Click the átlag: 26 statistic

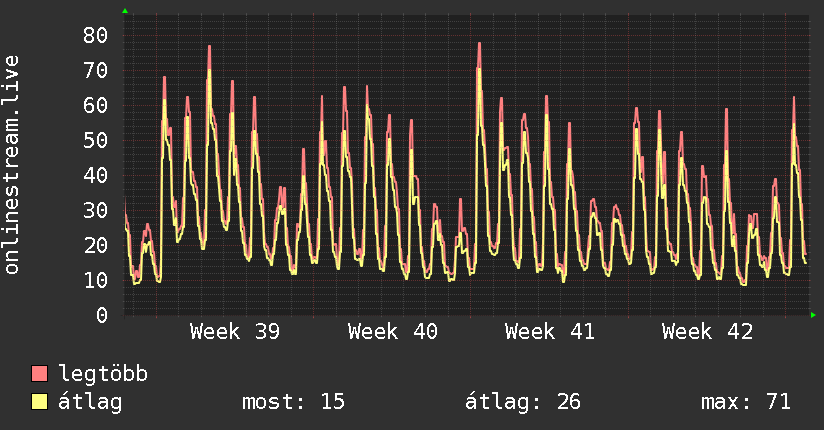523,402
